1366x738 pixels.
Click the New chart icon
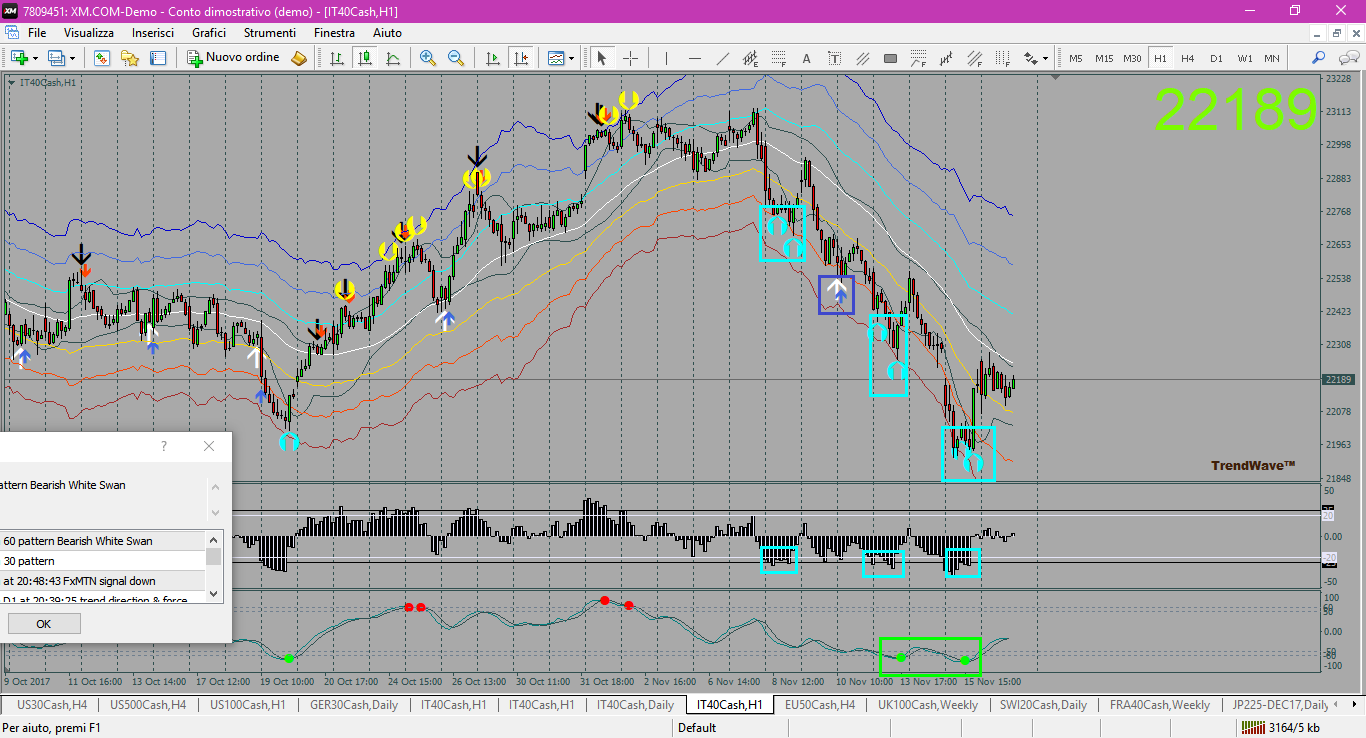19,58
